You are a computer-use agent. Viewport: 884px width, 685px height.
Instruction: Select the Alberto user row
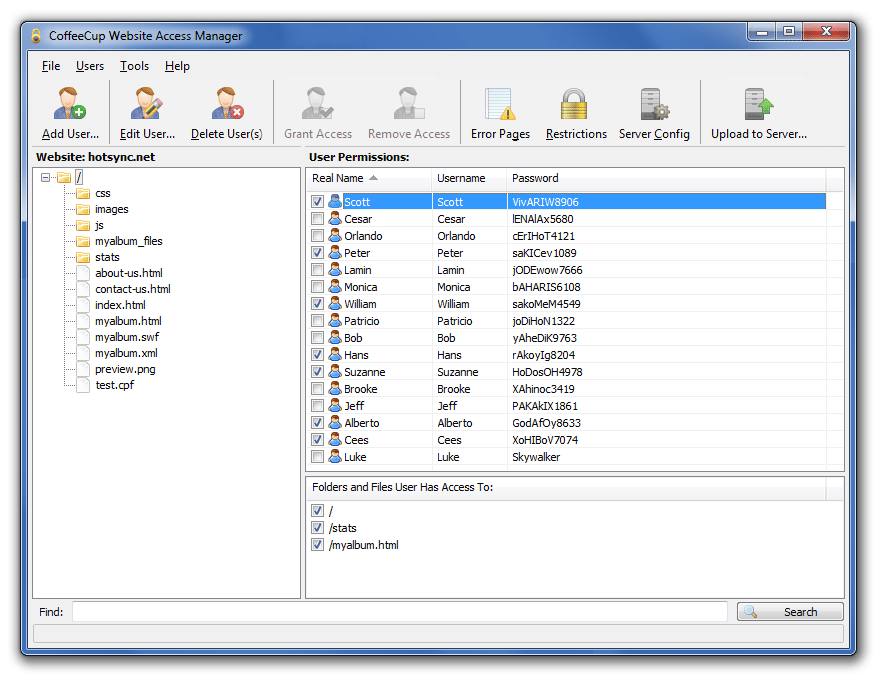(x=567, y=423)
